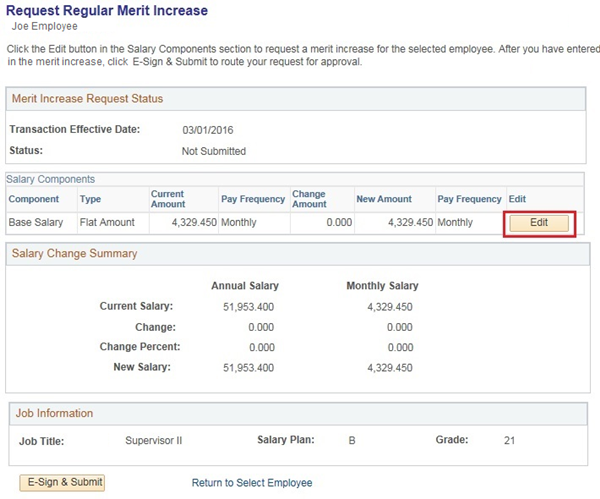
Task: Click the Edit button in Salary Components
Action: pyautogui.click(x=539, y=222)
